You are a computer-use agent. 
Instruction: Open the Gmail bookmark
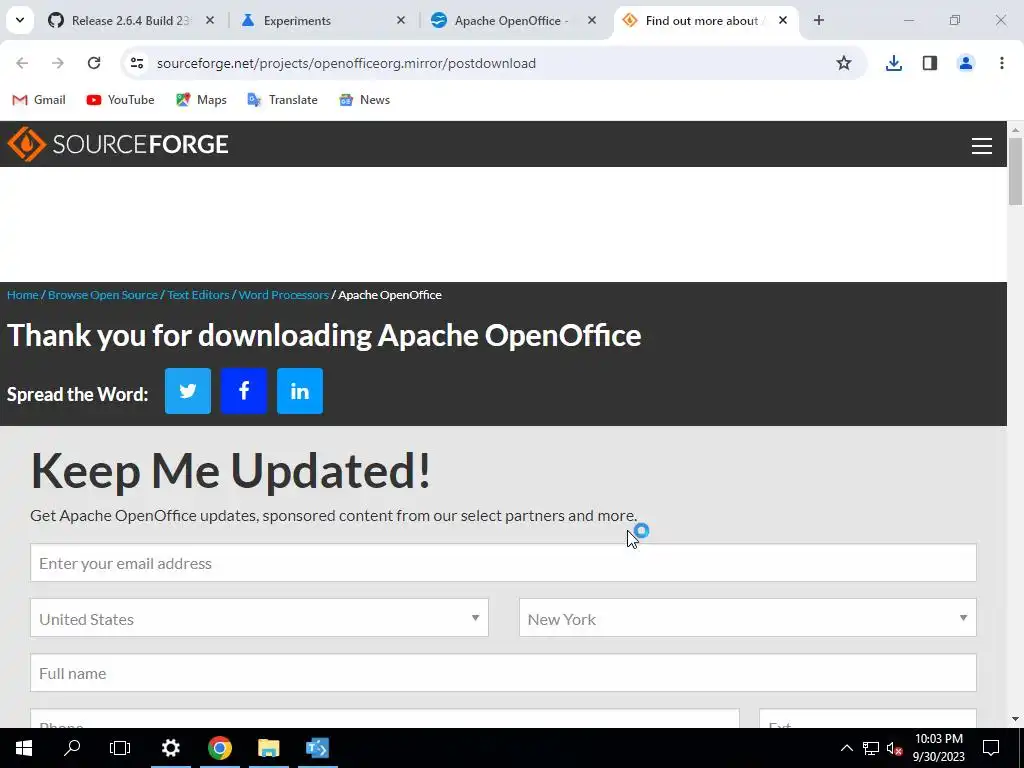[39, 100]
